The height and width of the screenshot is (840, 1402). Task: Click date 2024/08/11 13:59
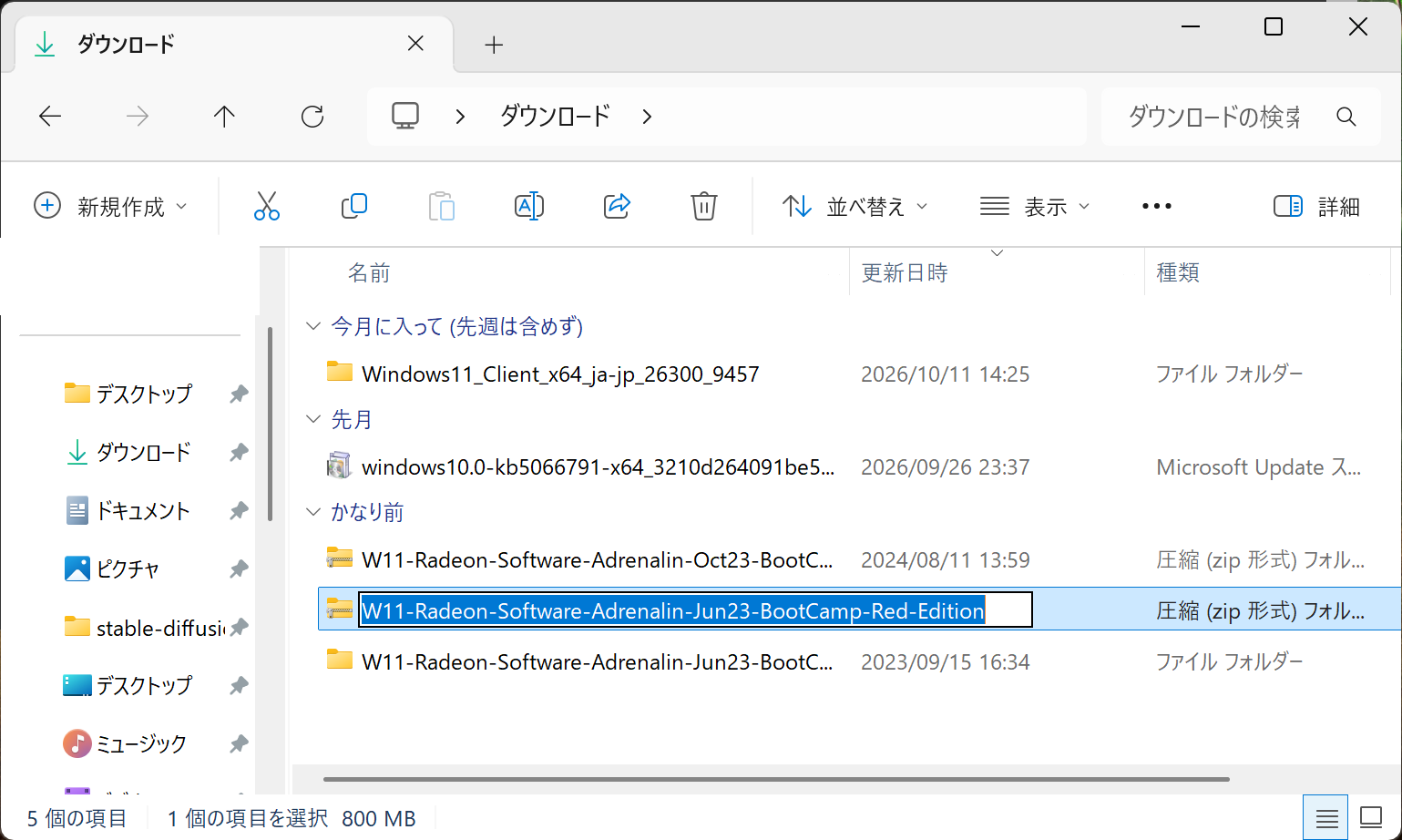pos(946,560)
